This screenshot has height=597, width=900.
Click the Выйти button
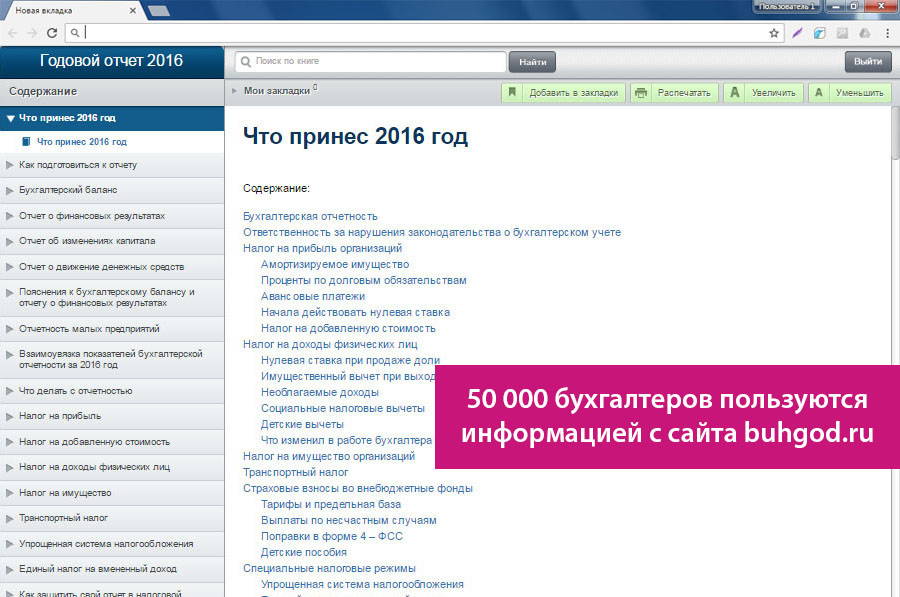click(867, 61)
